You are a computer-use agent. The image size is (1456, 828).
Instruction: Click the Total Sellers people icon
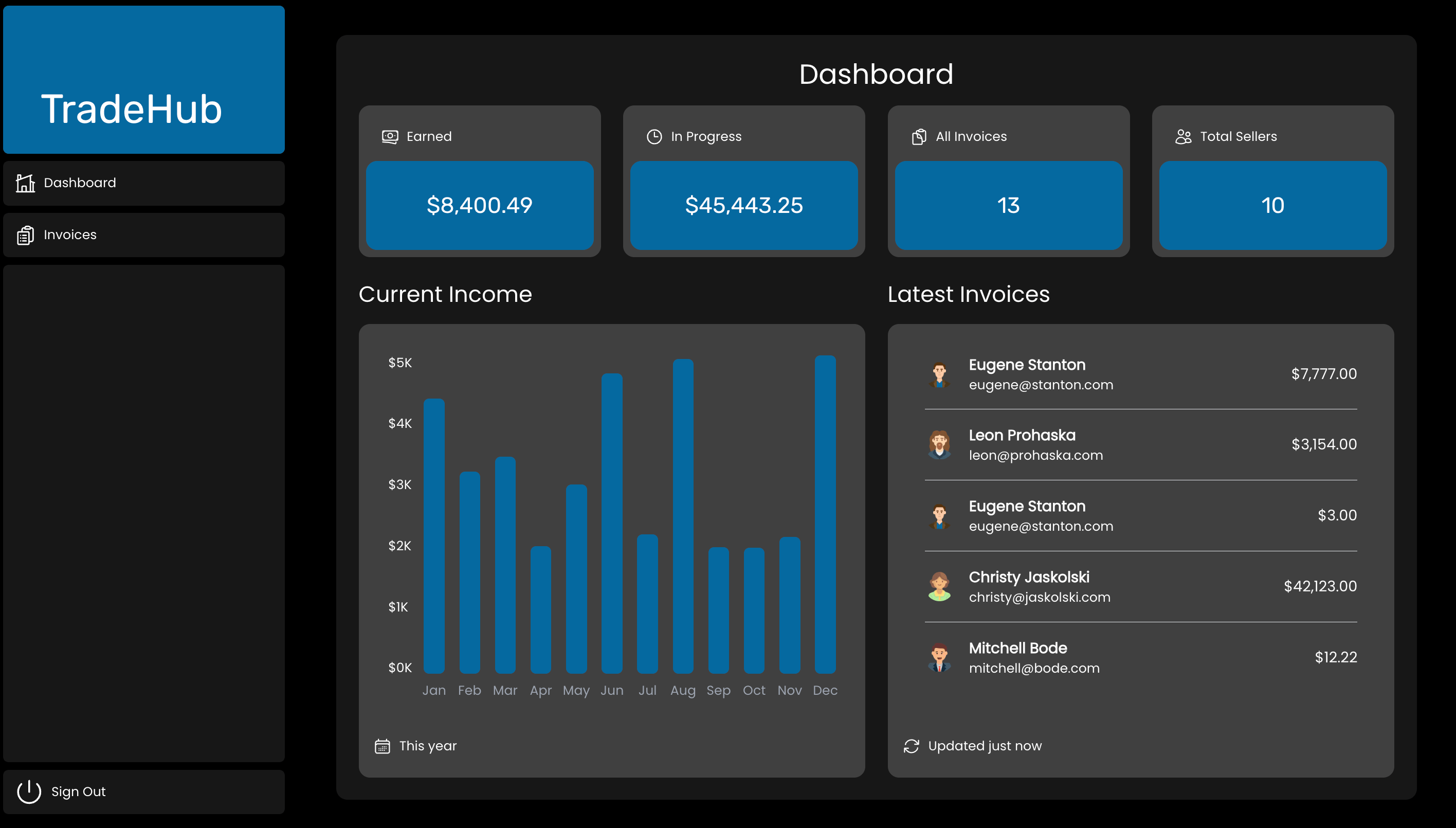pyautogui.click(x=1183, y=136)
